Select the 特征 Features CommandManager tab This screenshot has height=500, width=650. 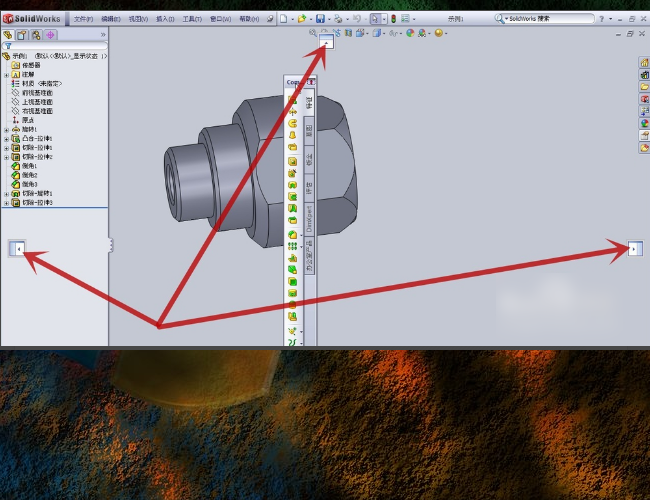tap(309, 102)
